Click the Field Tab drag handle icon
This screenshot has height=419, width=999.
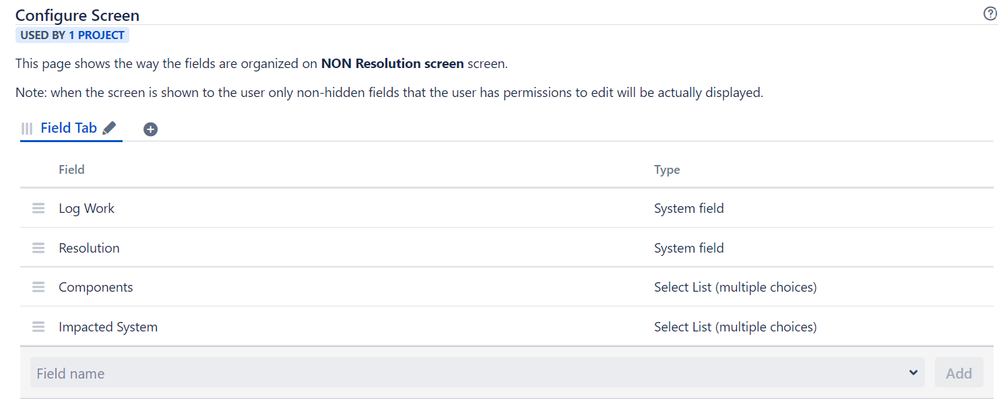click(x=27, y=129)
